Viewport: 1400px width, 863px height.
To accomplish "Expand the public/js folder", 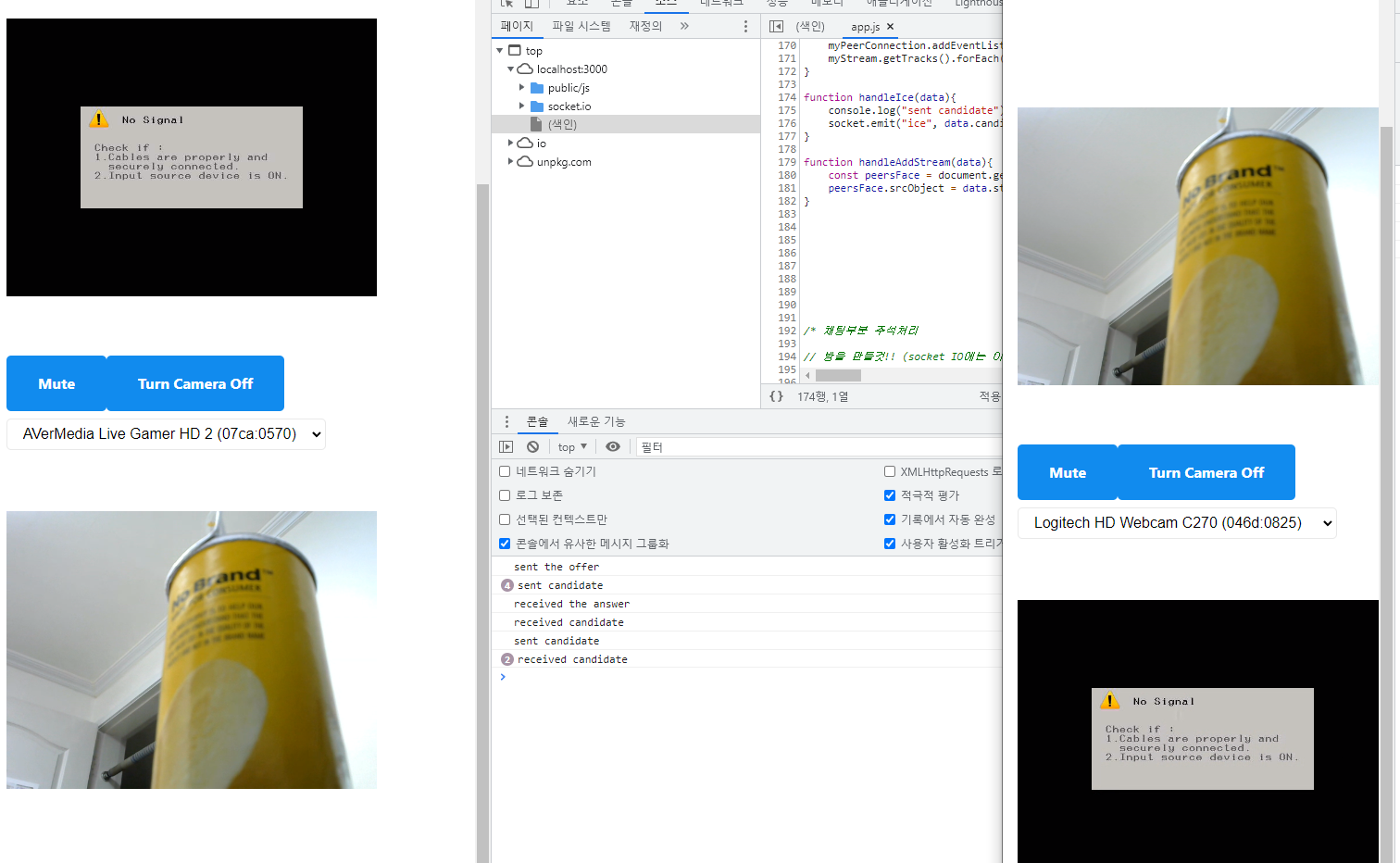I will (x=521, y=88).
